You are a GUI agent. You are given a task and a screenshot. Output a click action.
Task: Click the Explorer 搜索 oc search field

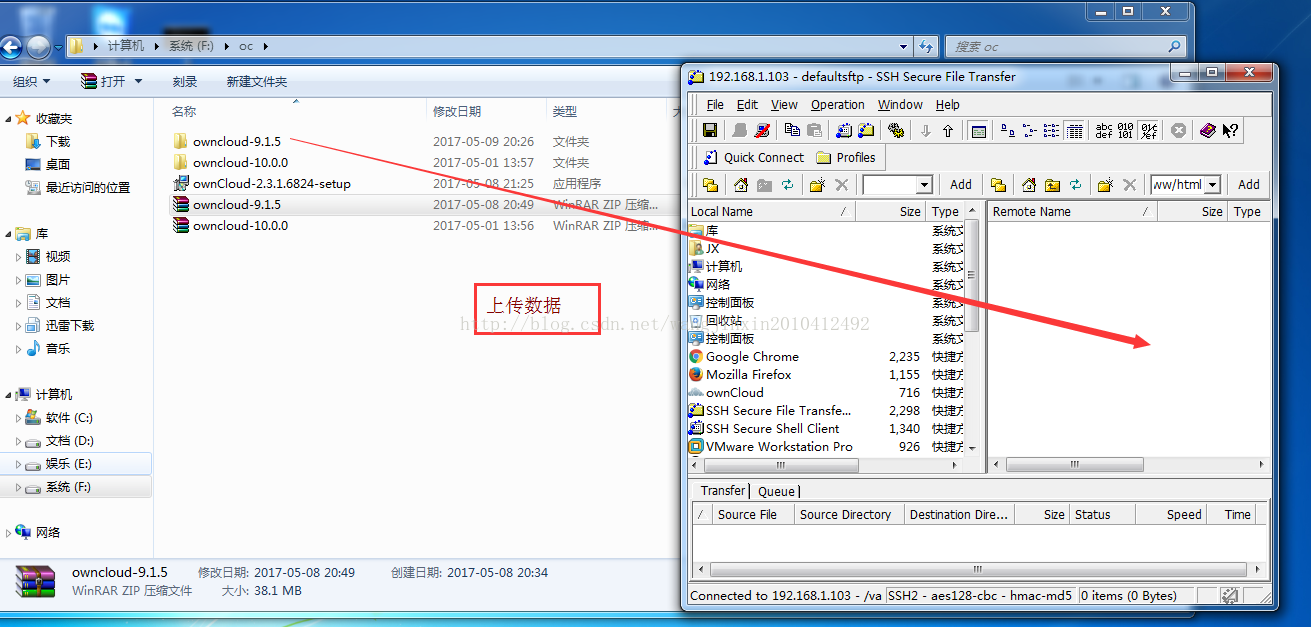click(1067, 46)
